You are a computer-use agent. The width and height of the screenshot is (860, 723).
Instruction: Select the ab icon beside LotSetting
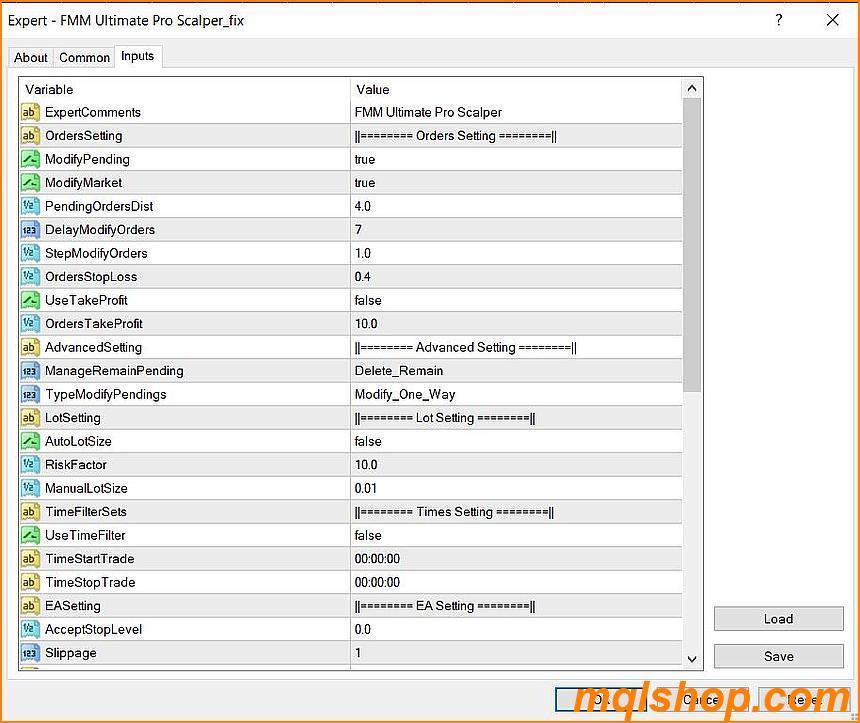pyautogui.click(x=29, y=417)
